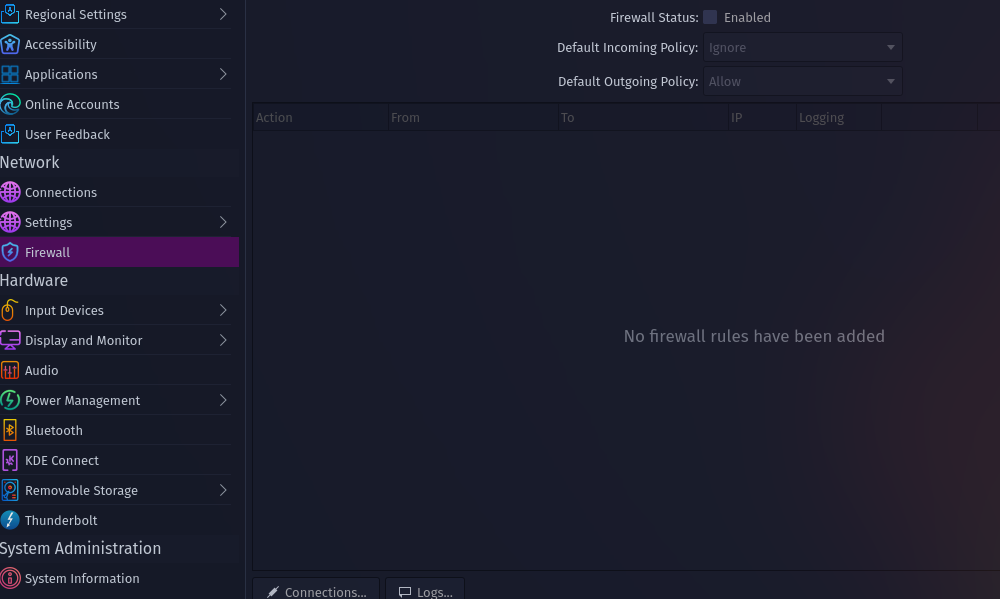The height and width of the screenshot is (599, 1000).
Task: Click the Input Devices mouse icon
Action: 10,310
